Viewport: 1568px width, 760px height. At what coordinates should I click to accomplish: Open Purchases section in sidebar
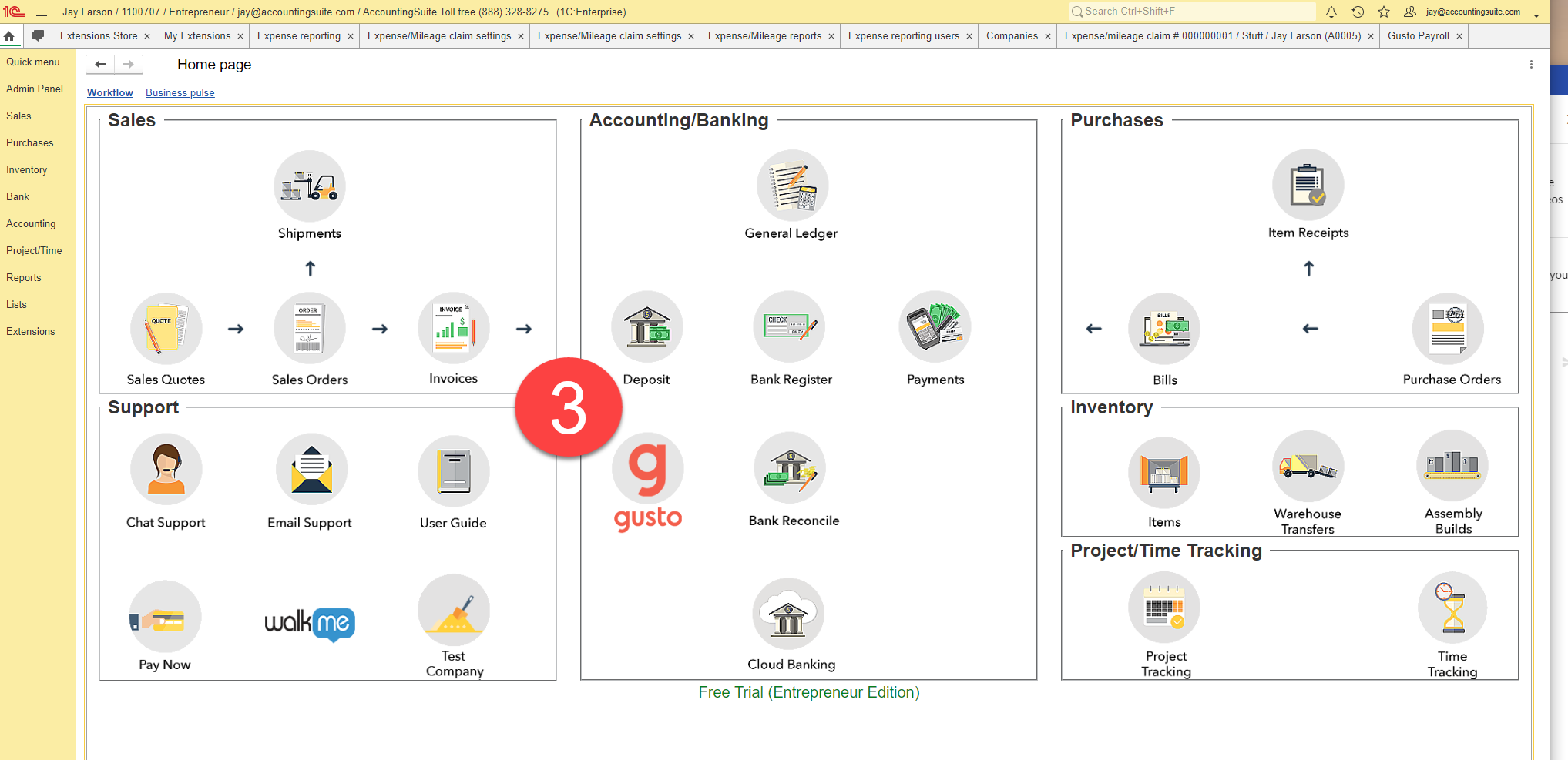(x=30, y=142)
